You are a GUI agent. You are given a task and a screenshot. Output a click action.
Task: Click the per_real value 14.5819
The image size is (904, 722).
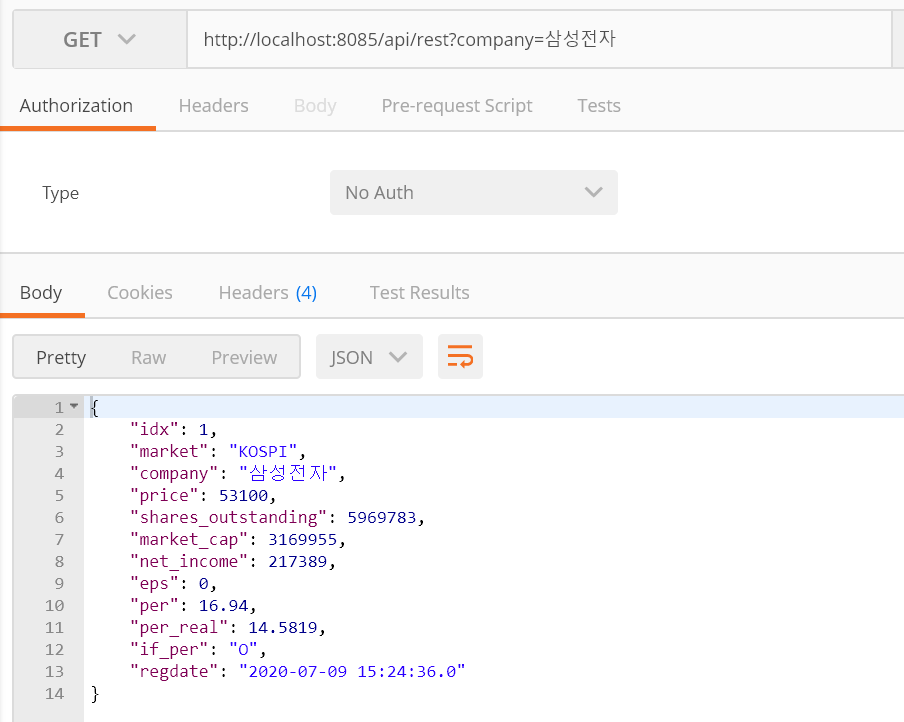pos(282,627)
